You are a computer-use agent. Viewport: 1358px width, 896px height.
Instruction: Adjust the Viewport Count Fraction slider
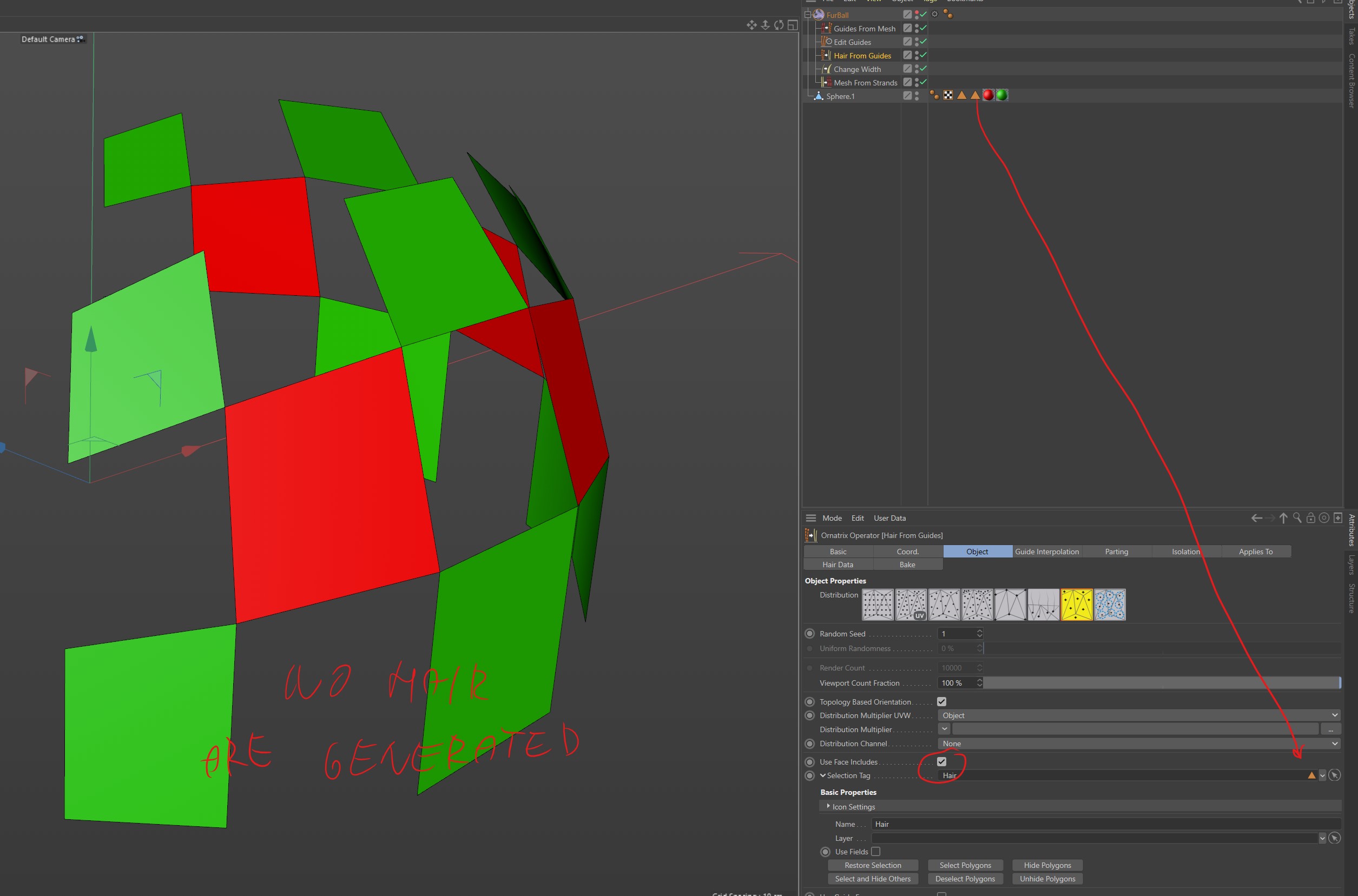[1161, 683]
